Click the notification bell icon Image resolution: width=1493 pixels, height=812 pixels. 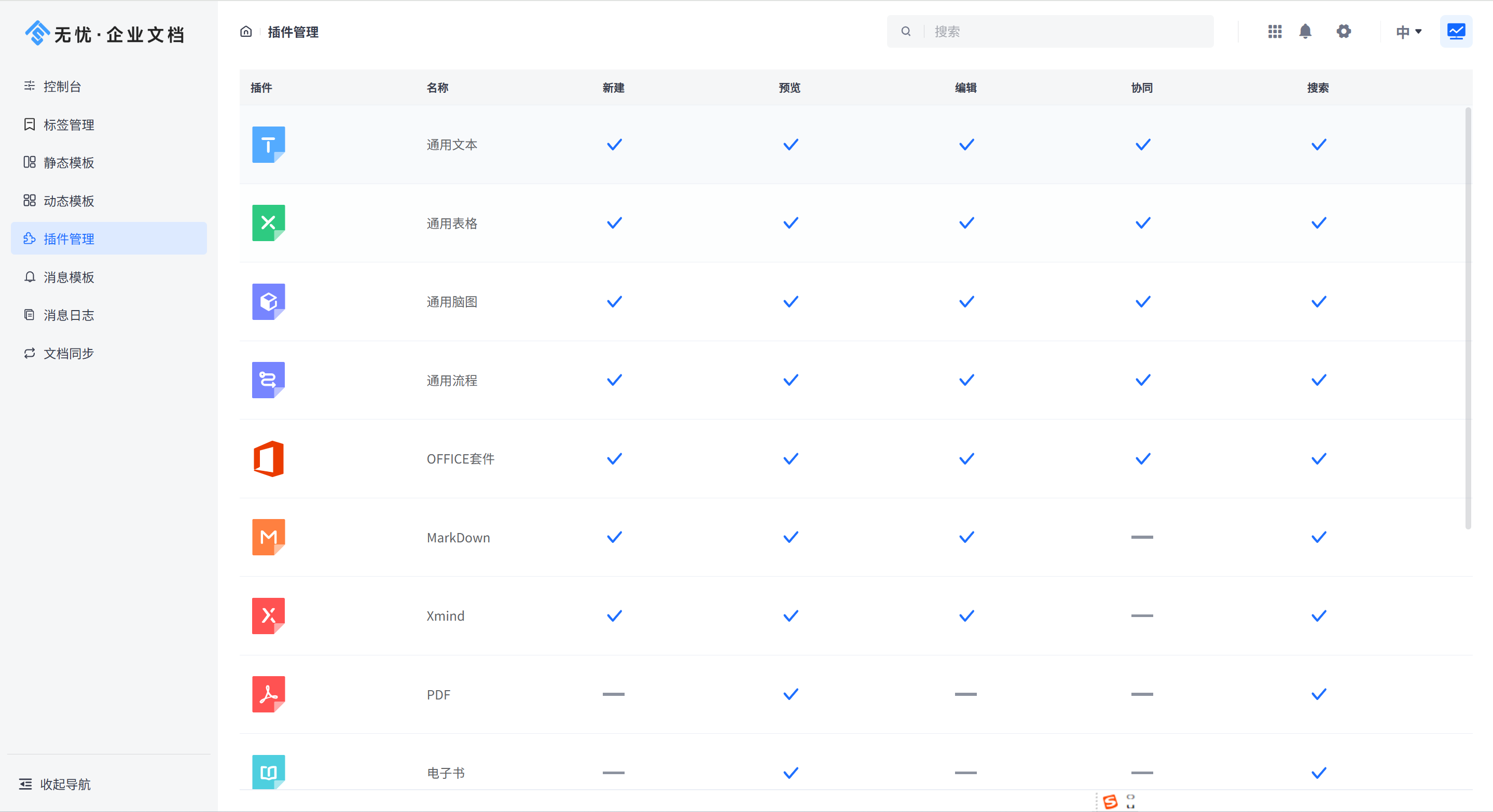pos(1305,31)
